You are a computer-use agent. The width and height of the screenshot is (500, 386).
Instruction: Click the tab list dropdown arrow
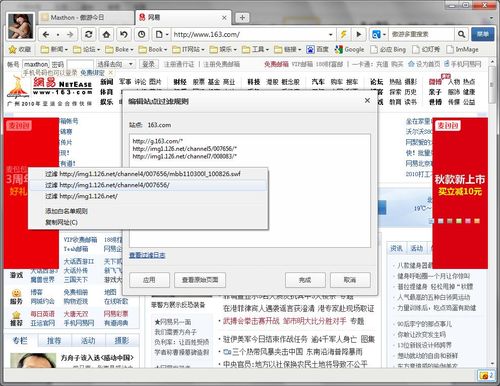492,18
